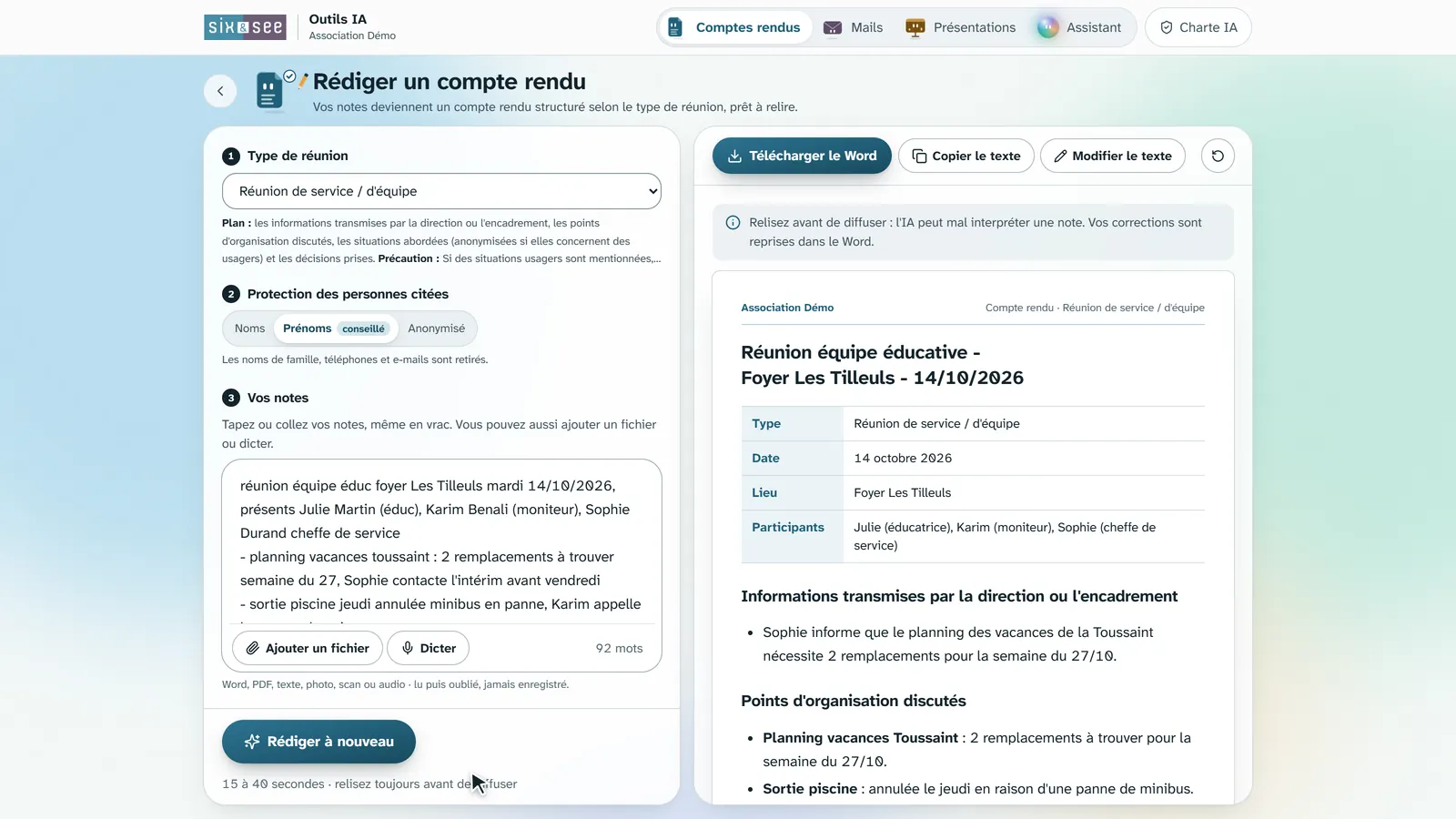Open the Assistant tab

pos(1080,27)
